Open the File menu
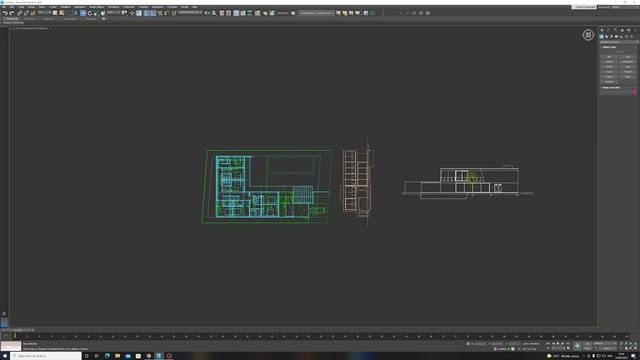This screenshot has width=640, height=360. pyautogui.click(x=4, y=7)
